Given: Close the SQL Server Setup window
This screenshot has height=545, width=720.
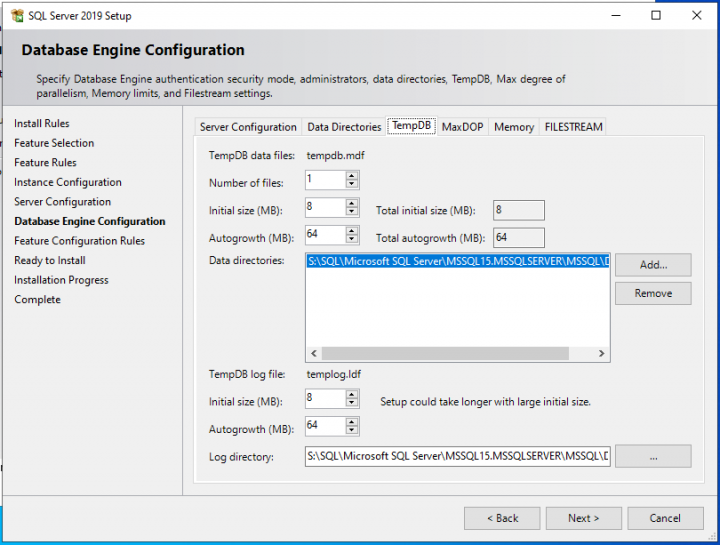Looking at the screenshot, I should coord(697,15).
